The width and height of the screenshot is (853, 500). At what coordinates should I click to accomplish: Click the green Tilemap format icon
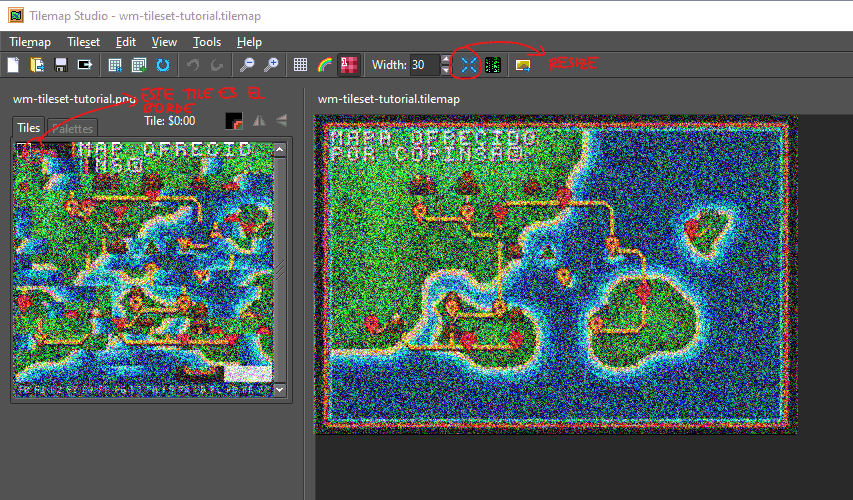pos(493,65)
